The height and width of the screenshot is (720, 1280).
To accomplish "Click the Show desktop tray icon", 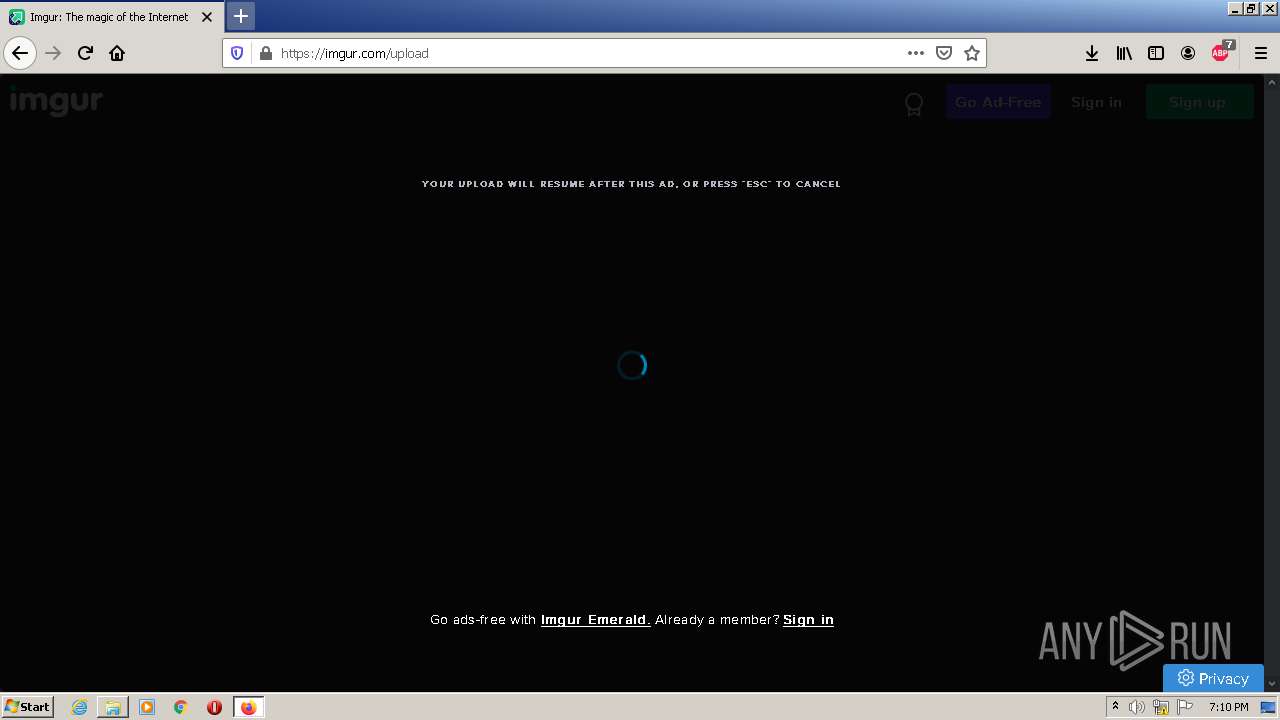I will (1268, 707).
